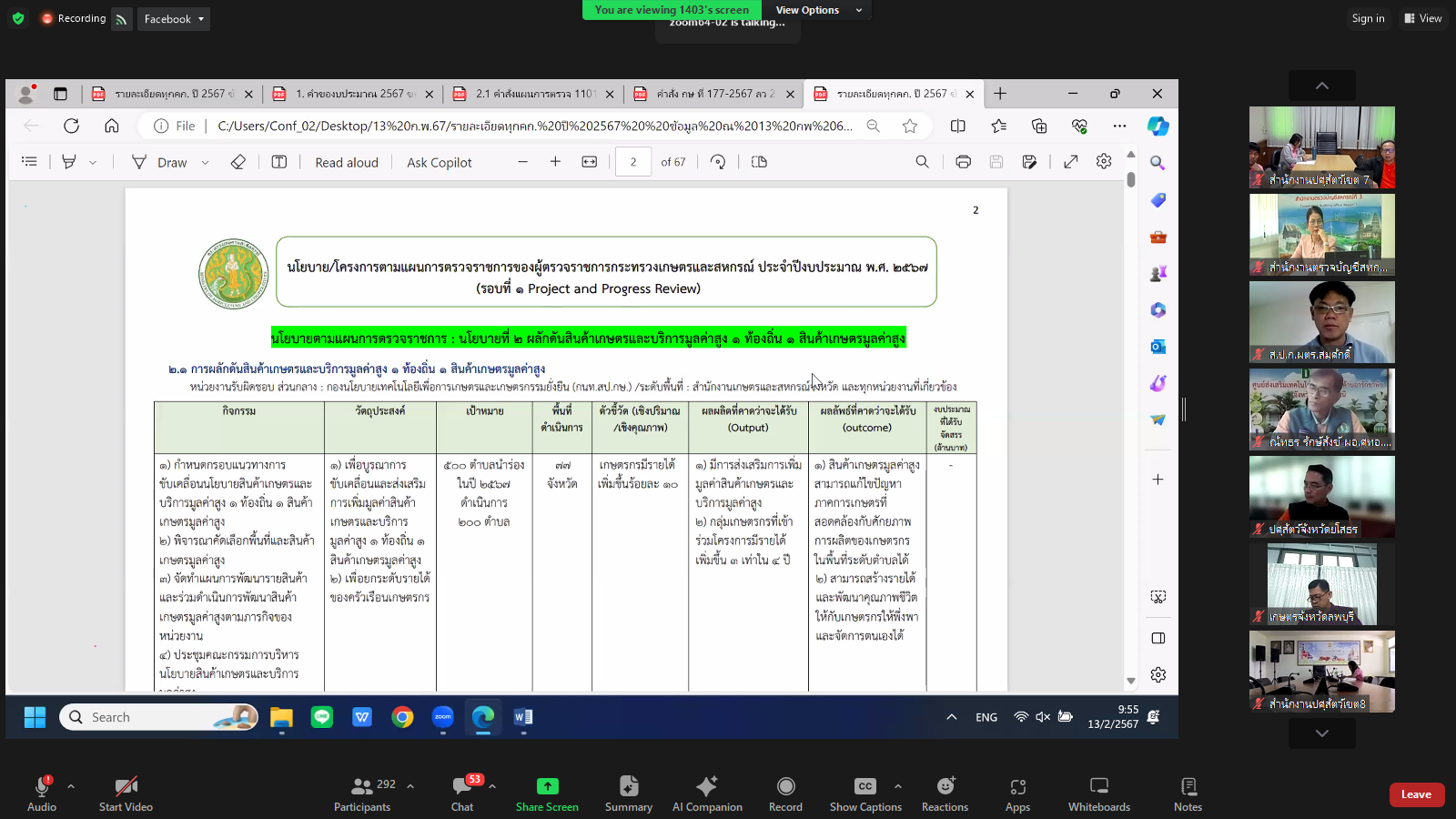Screen dimensions: 1456x819
Task: Enter PDF full screen mode
Action: (1071, 162)
